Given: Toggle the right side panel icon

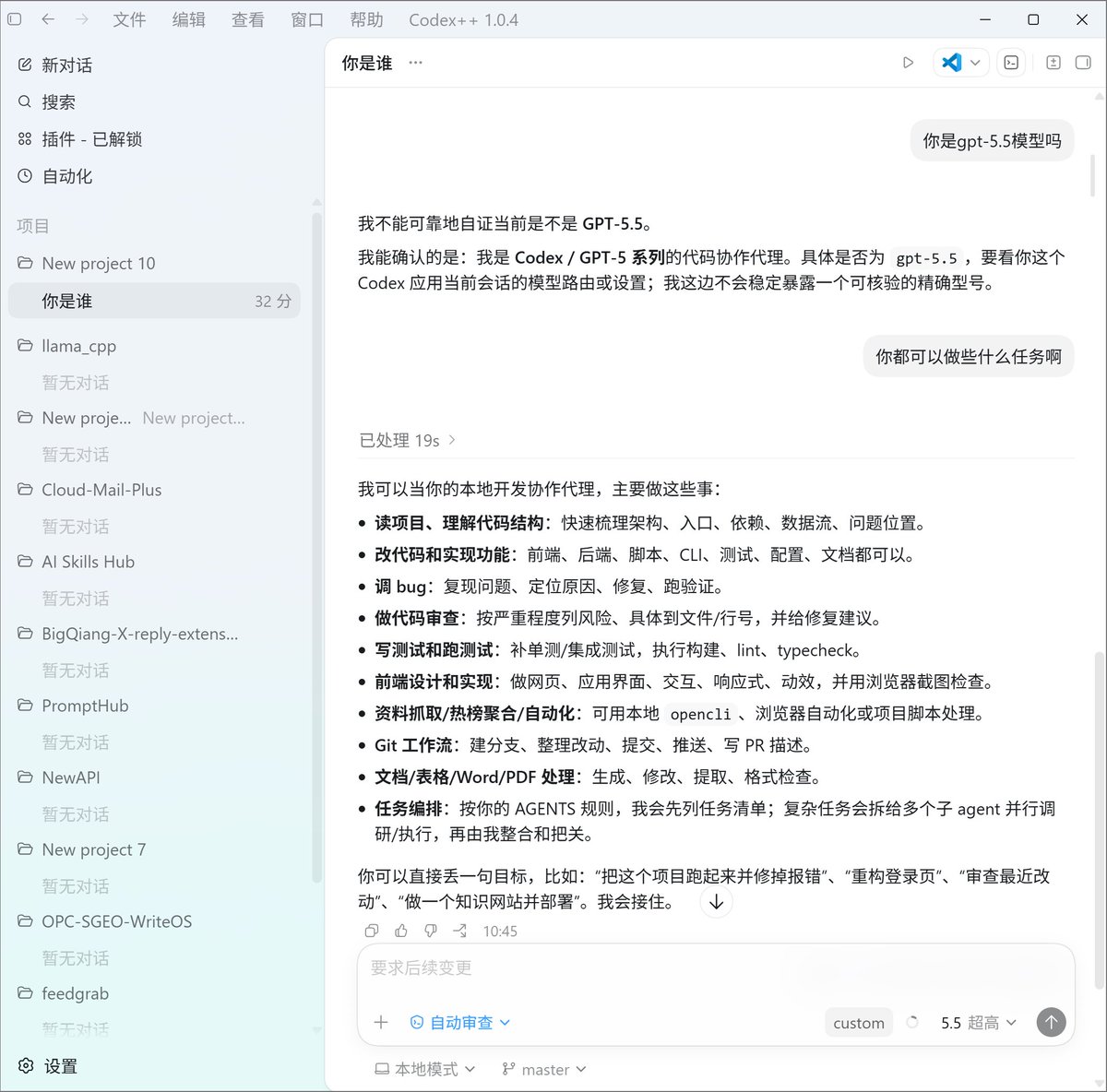Looking at the screenshot, I should coord(1083,63).
